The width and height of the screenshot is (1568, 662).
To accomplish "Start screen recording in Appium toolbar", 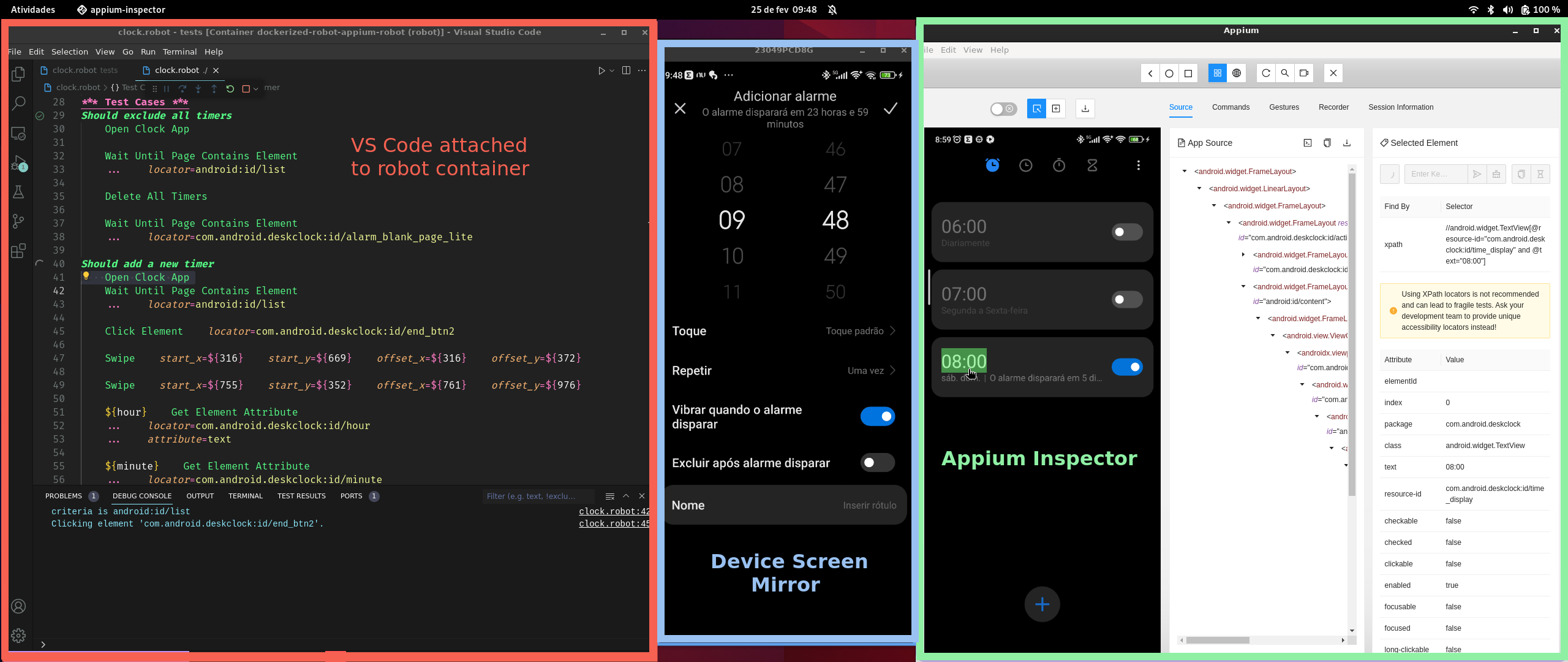I will point(1304,74).
